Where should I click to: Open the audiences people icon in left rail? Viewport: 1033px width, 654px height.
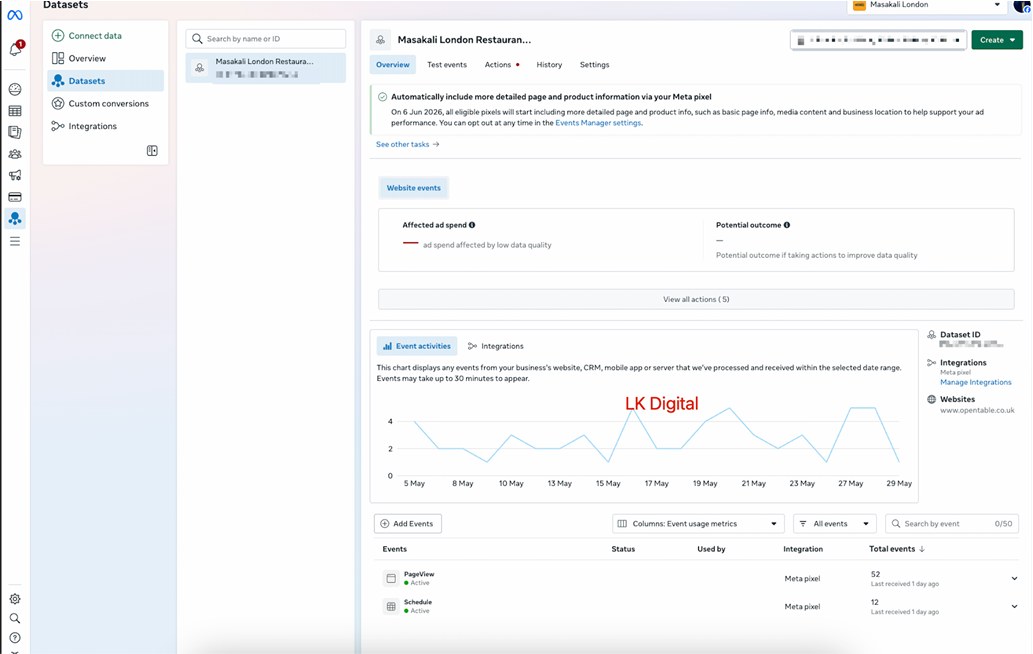[14, 154]
